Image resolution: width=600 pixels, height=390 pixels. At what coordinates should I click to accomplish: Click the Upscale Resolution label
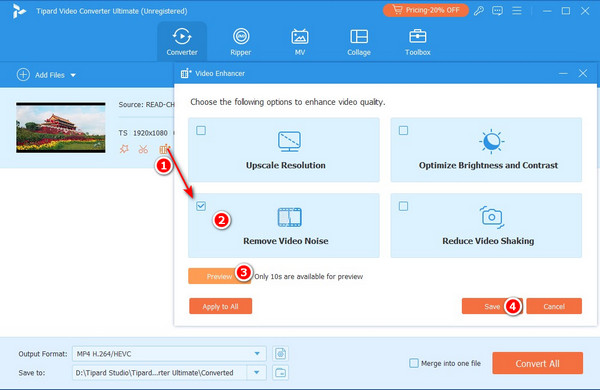(285, 165)
